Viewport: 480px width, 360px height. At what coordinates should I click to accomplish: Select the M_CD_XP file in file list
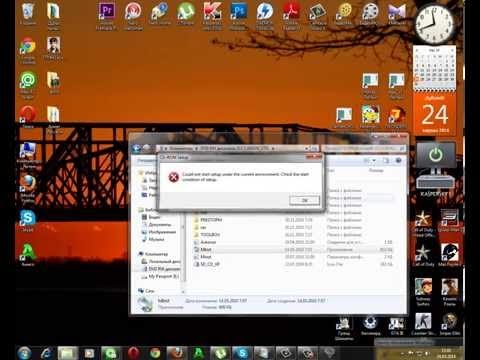pos(210,264)
